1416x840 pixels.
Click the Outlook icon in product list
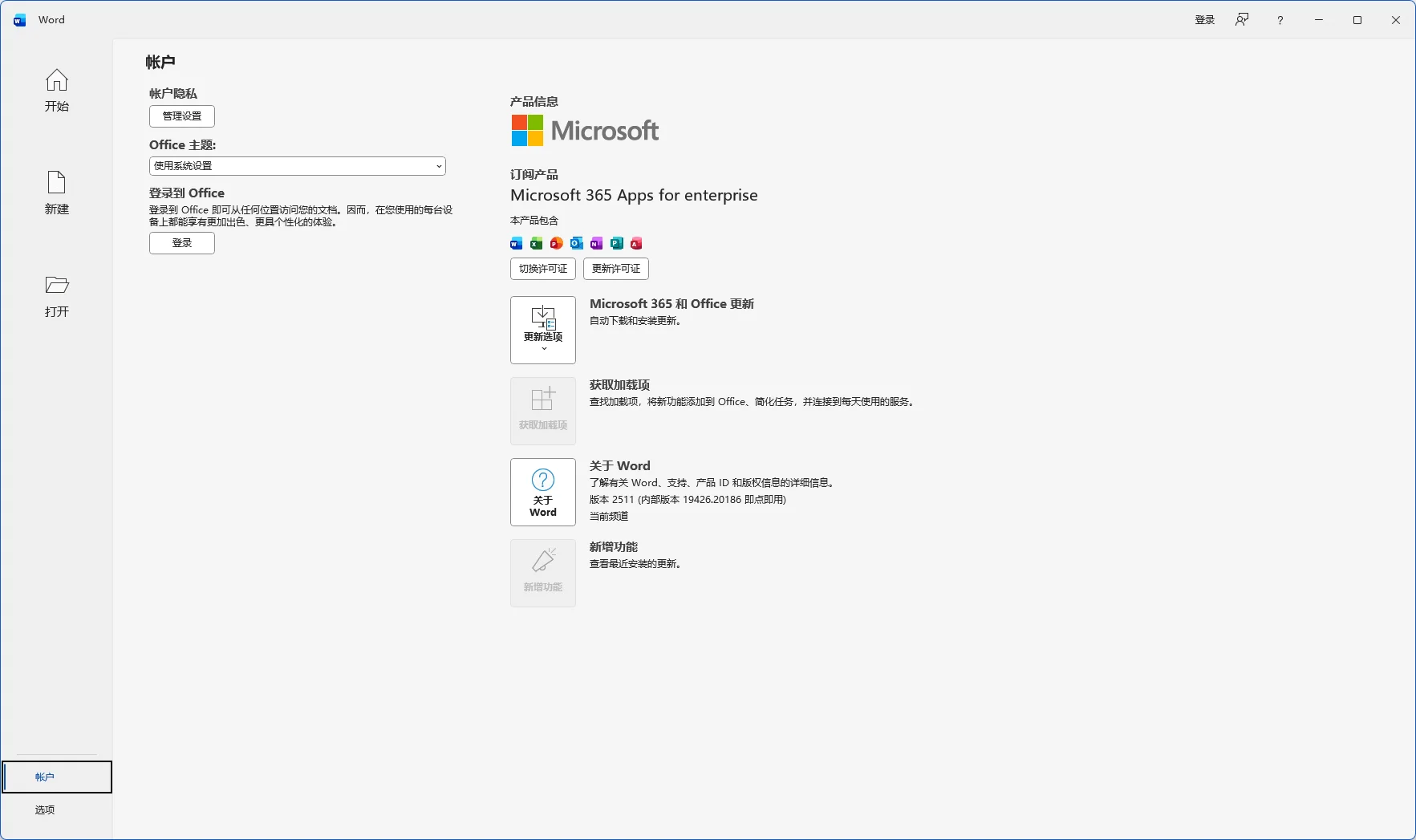coord(577,243)
